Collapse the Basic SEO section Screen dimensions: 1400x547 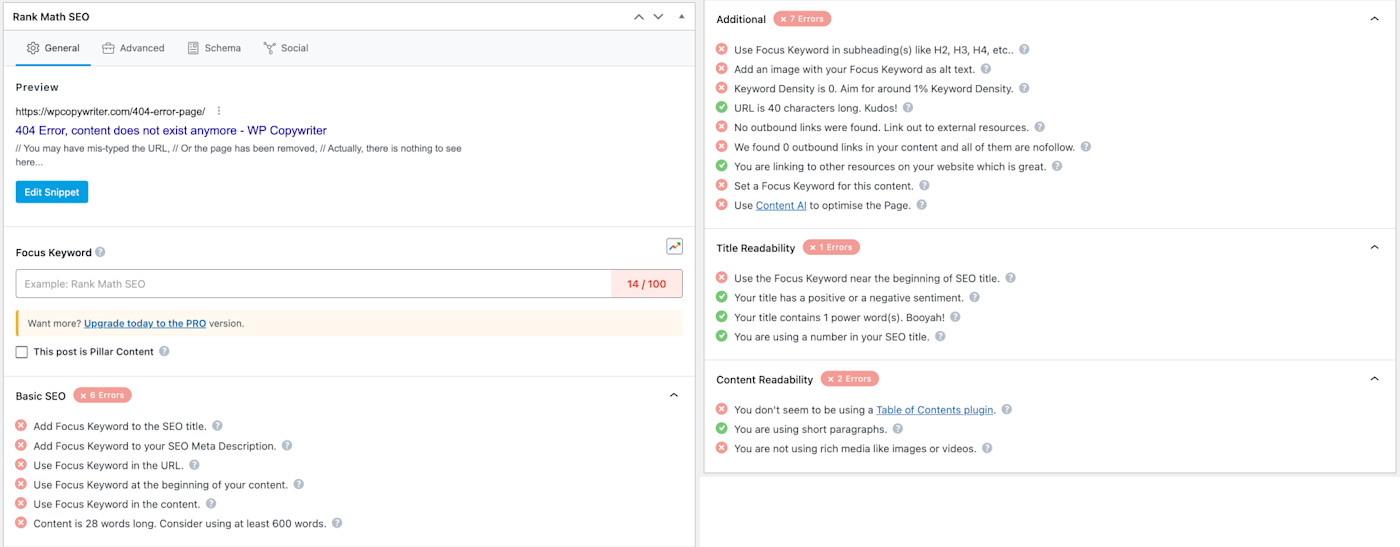pos(674,396)
